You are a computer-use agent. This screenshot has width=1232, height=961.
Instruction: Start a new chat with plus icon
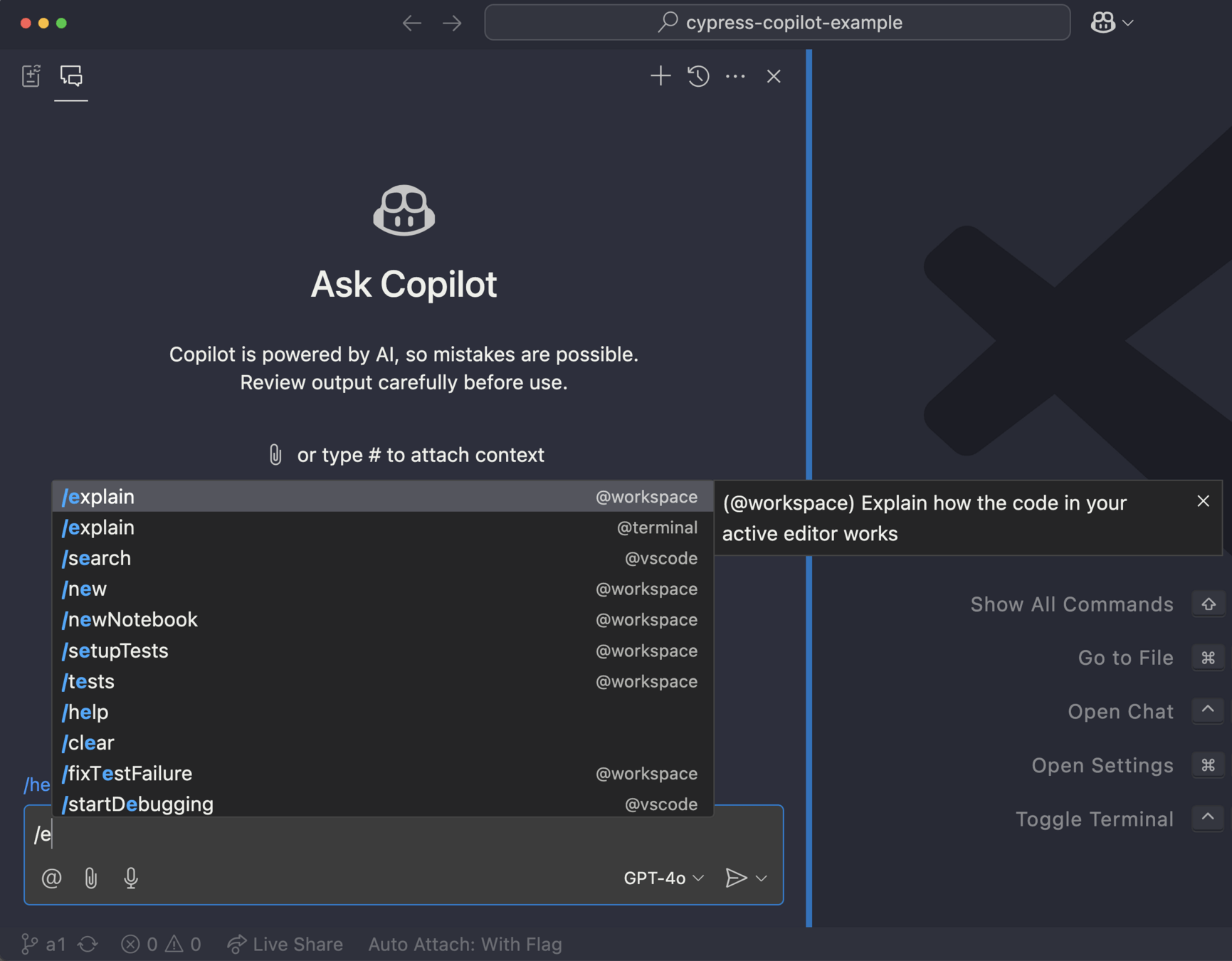[660, 75]
